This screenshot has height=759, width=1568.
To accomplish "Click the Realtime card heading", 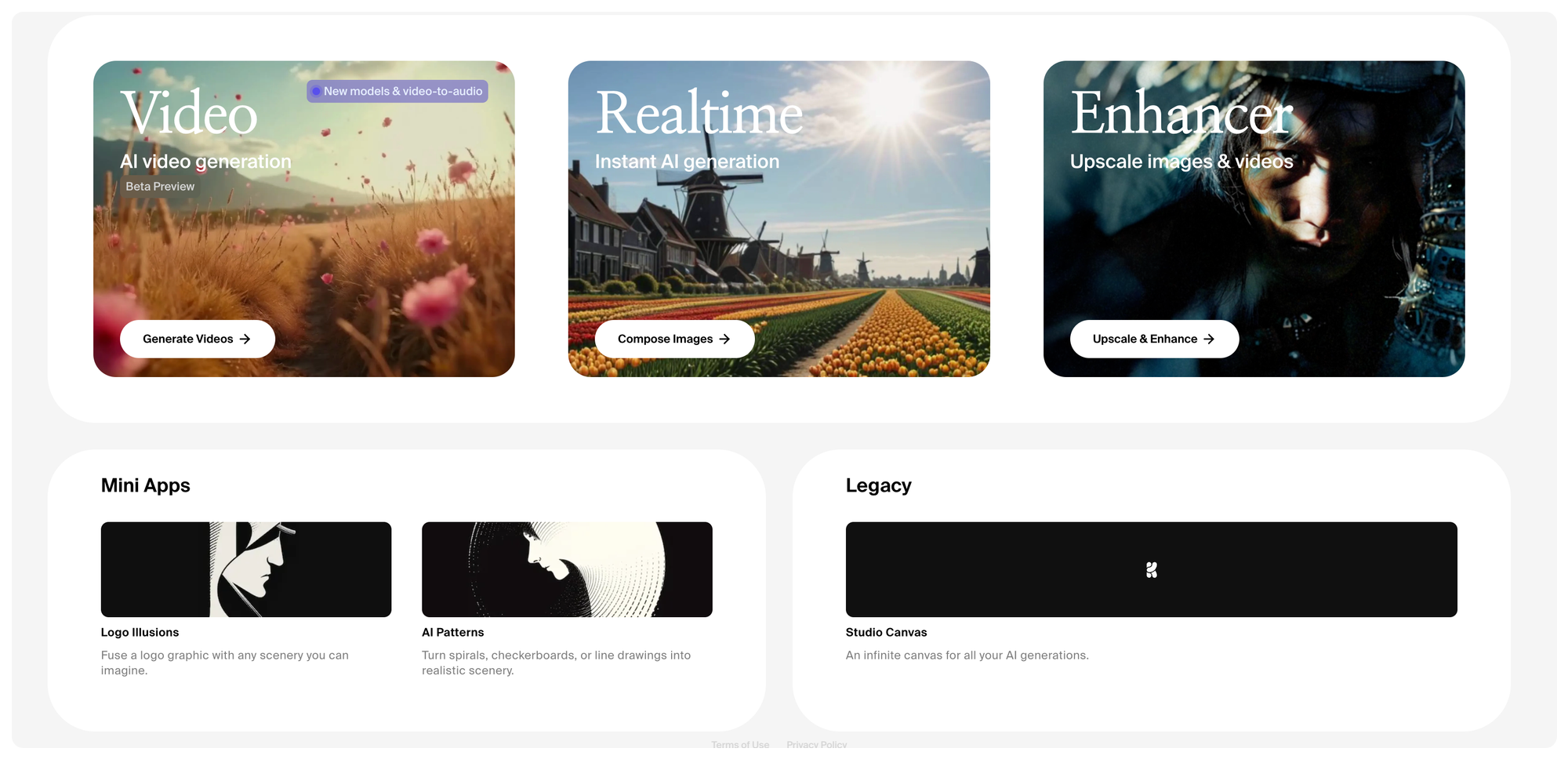I will coord(699,113).
